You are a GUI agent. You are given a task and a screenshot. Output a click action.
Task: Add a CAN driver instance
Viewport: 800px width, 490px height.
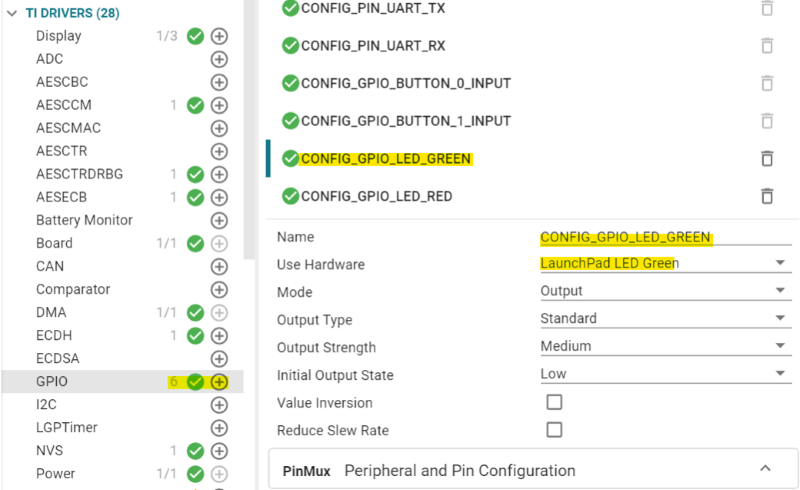click(219, 267)
